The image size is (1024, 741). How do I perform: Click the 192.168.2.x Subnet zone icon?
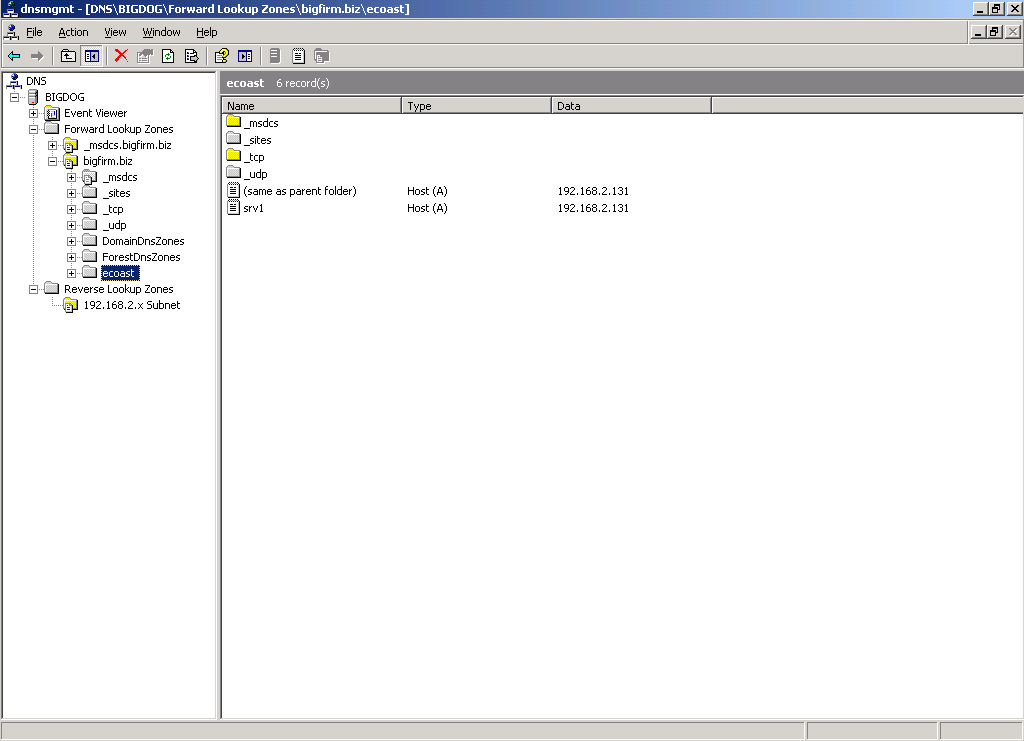pos(71,305)
